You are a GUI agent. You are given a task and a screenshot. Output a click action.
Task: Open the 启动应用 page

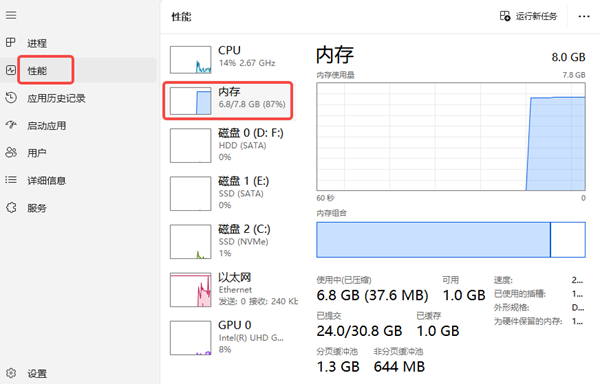pyautogui.click(x=46, y=126)
